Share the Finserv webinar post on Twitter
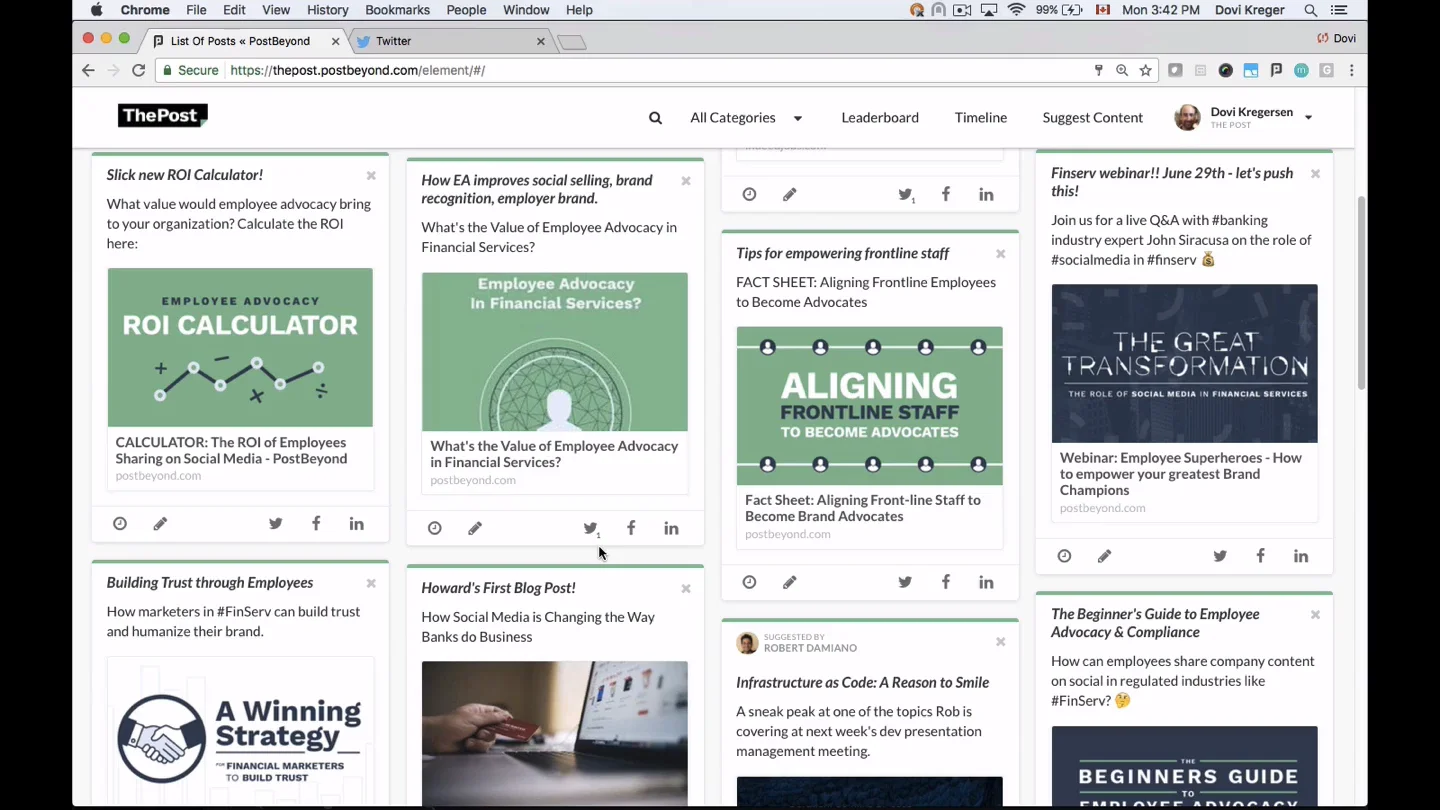 tap(1220, 556)
